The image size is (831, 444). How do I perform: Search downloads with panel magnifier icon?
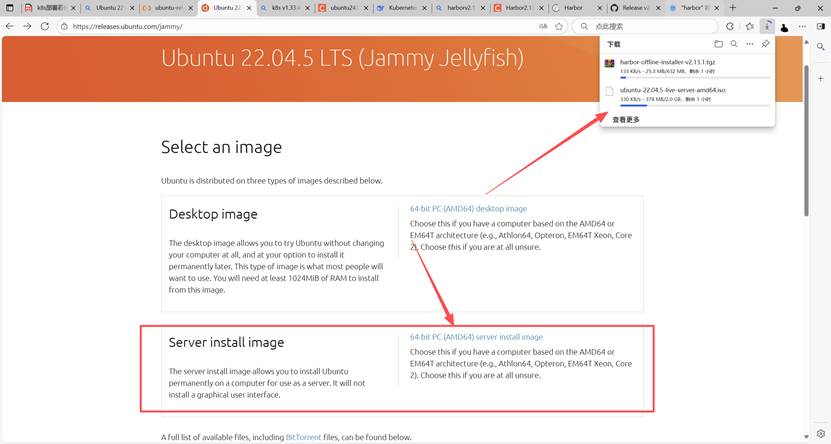(x=734, y=44)
